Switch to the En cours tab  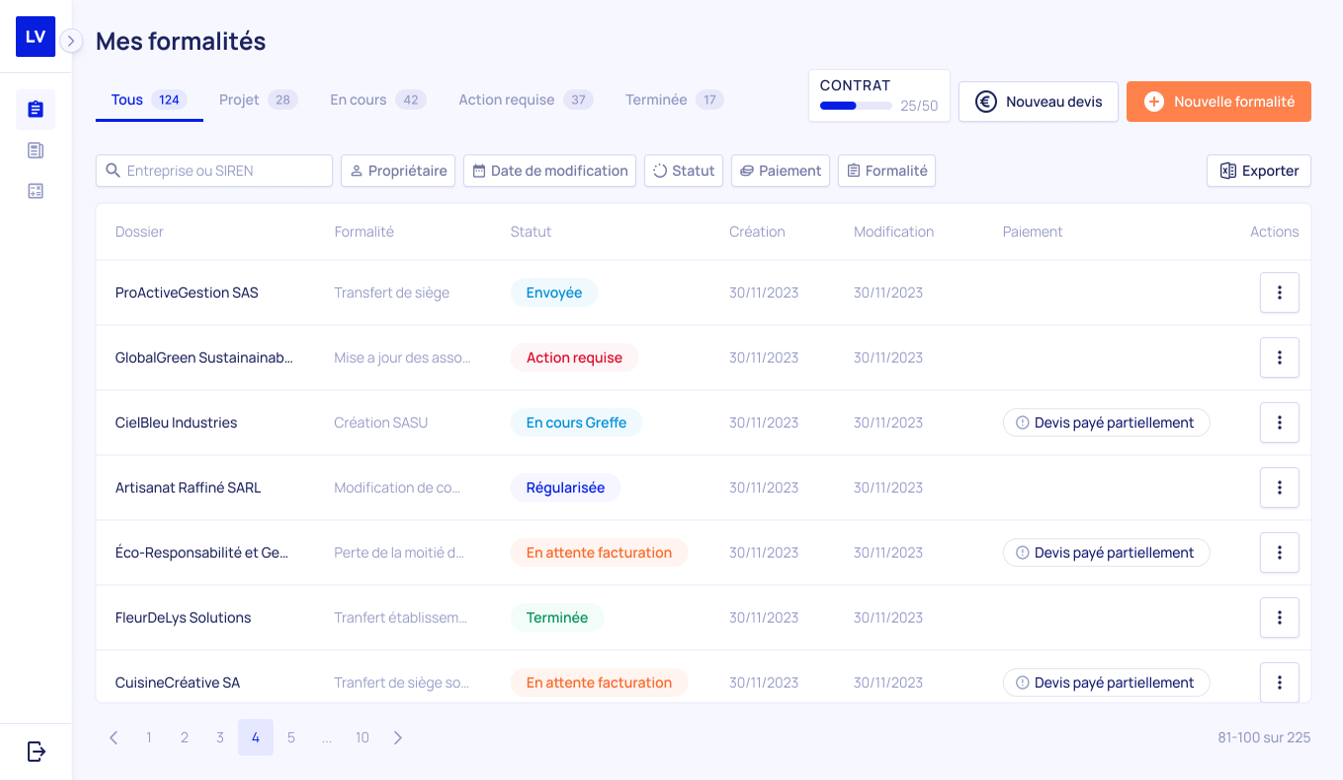pyautogui.click(x=377, y=100)
